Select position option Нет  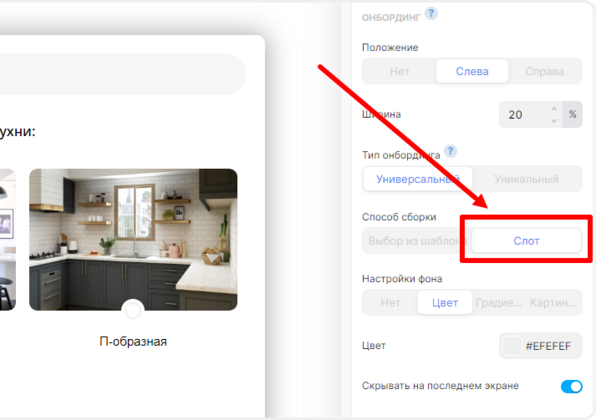399,71
